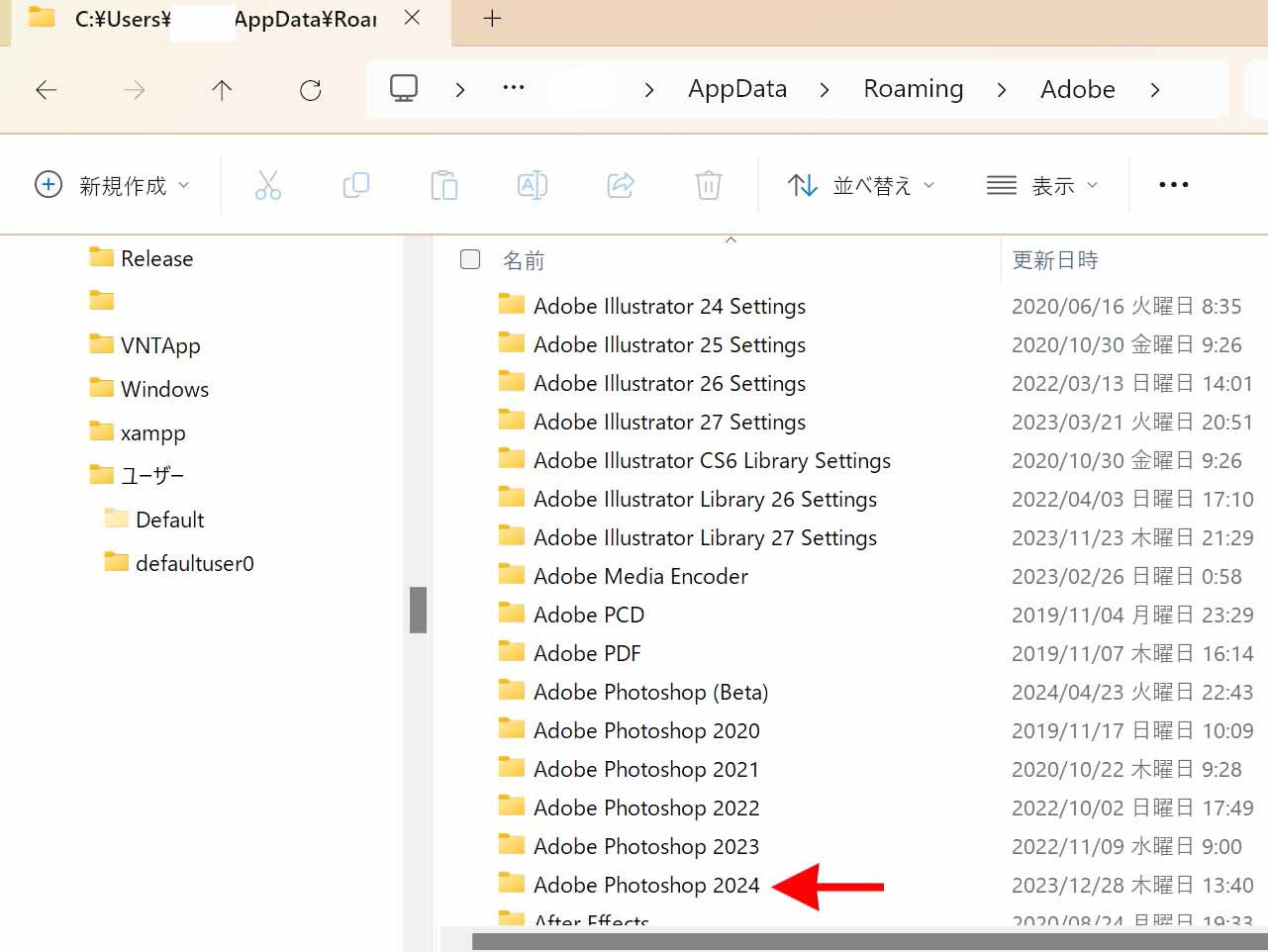Go up one folder level
This screenshot has width=1268, height=952.
[222, 90]
